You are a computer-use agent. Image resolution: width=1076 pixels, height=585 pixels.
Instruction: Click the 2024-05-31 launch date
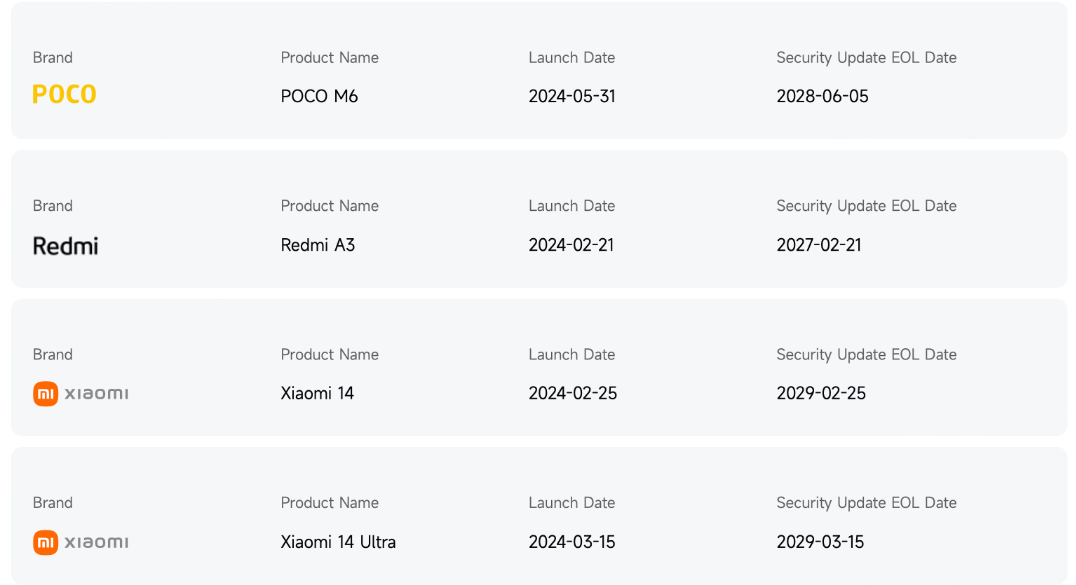pyautogui.click(x=572, y=97)
